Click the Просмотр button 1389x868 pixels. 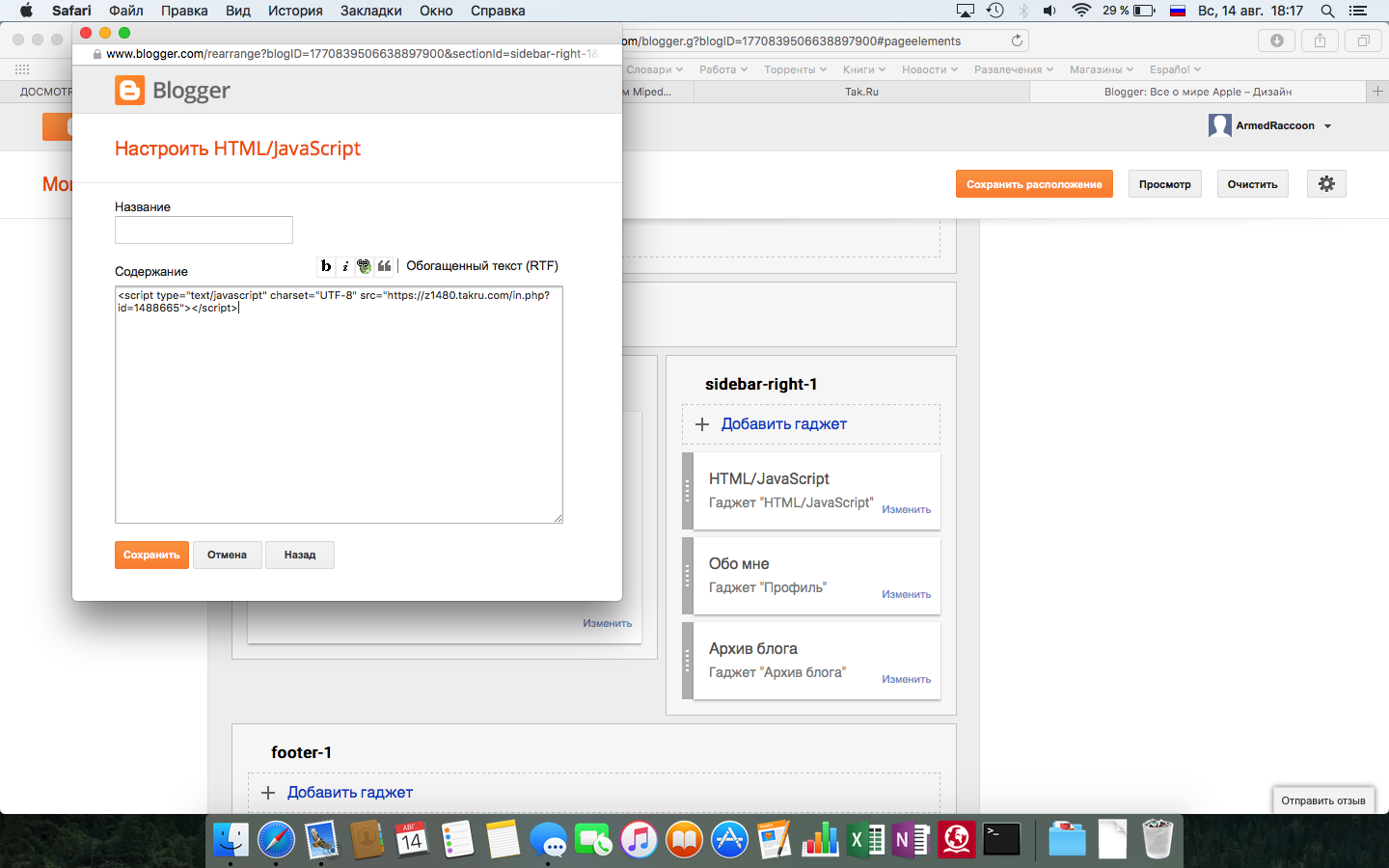pyautogui.click(x=1164, y=184)
